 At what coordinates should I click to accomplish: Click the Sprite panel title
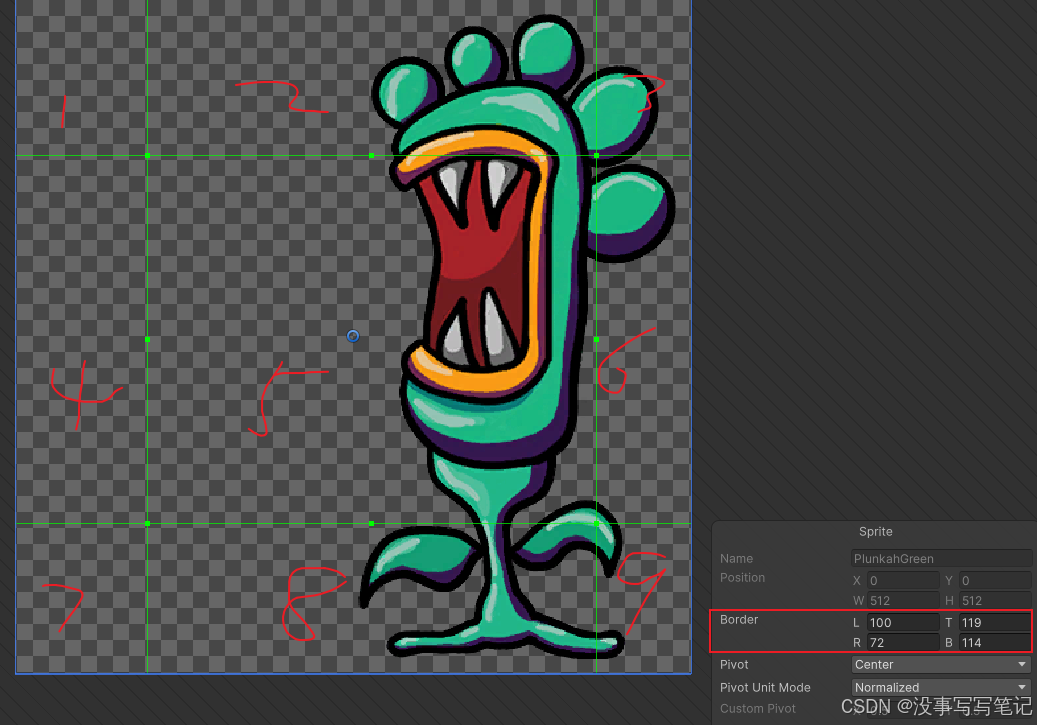click(876, 532)
